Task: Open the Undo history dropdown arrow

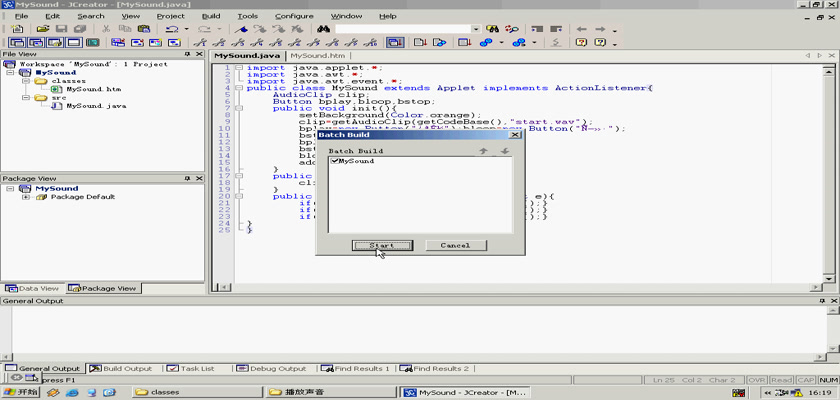Action: [x=186, y=29]
